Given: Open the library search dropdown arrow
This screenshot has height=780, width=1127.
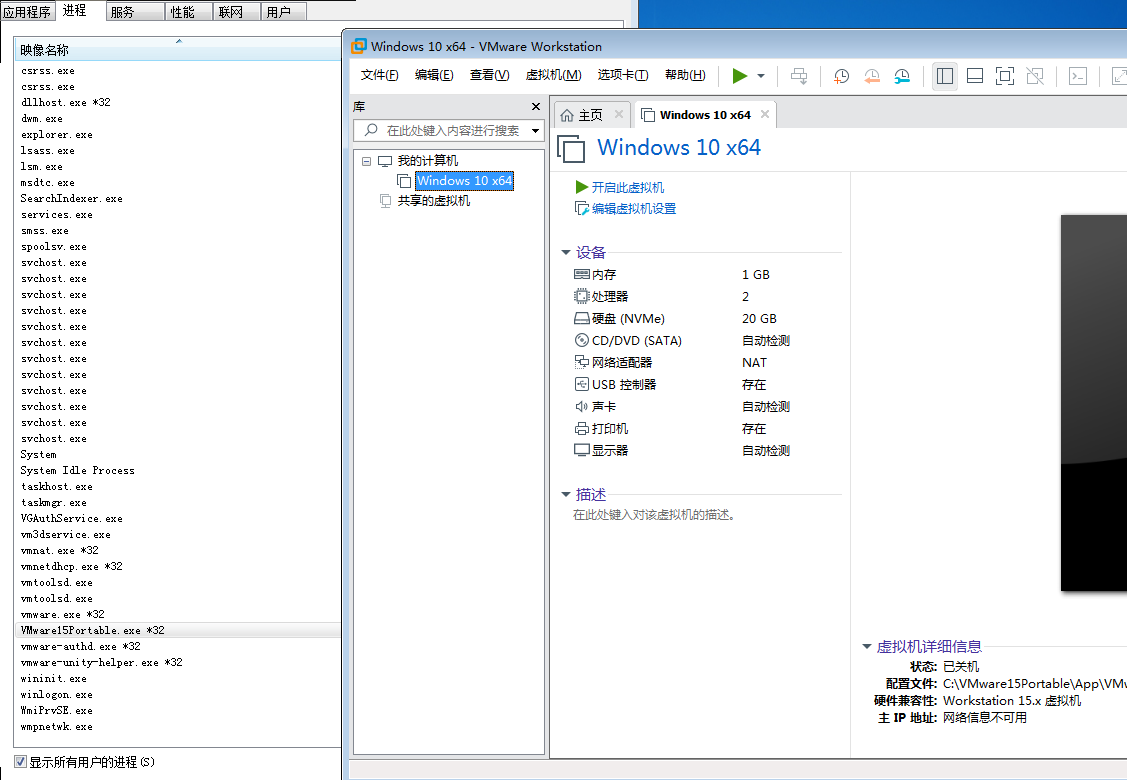Looking at the screenshot, I should 535,131.
